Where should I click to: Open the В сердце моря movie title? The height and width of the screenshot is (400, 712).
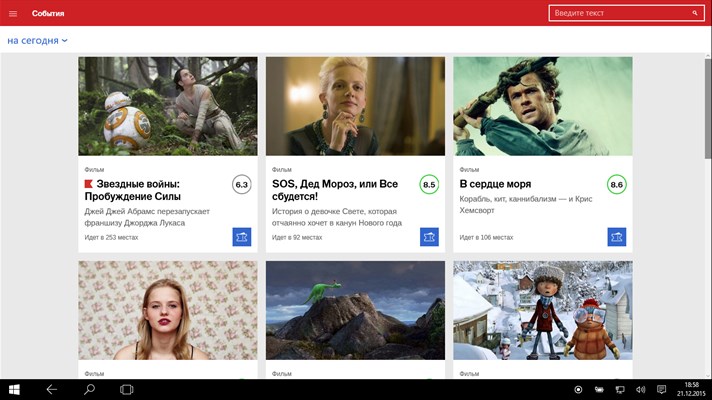pos(495,184)
